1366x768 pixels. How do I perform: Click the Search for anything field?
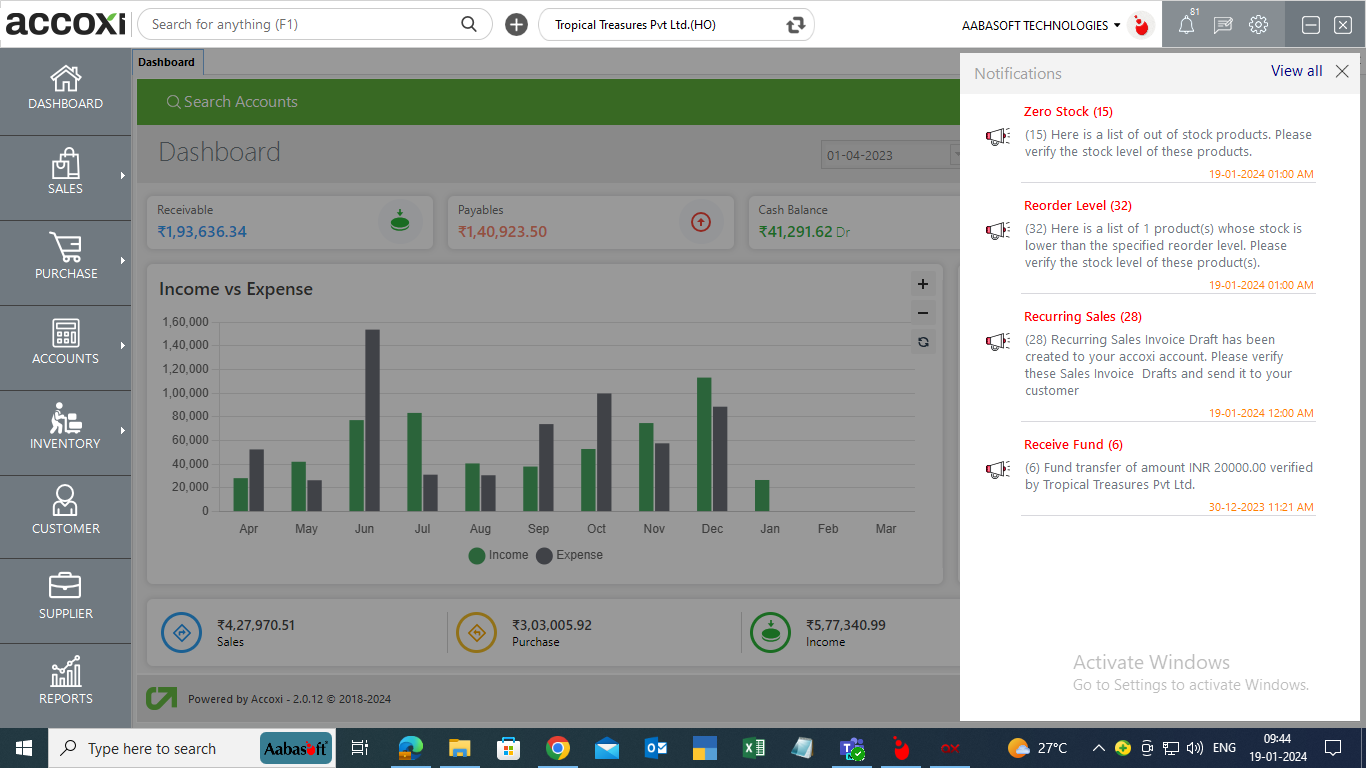(300, 25)
